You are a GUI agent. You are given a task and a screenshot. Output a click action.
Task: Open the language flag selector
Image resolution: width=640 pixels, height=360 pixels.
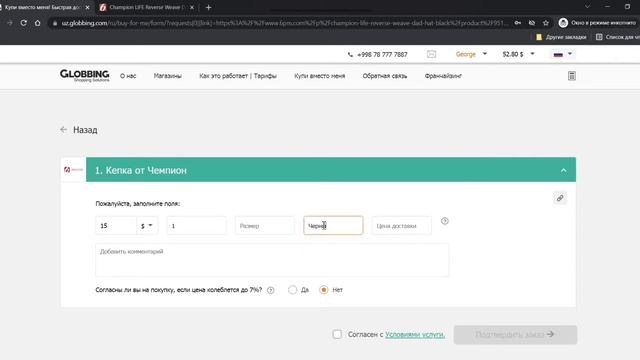tap(562, 54)
